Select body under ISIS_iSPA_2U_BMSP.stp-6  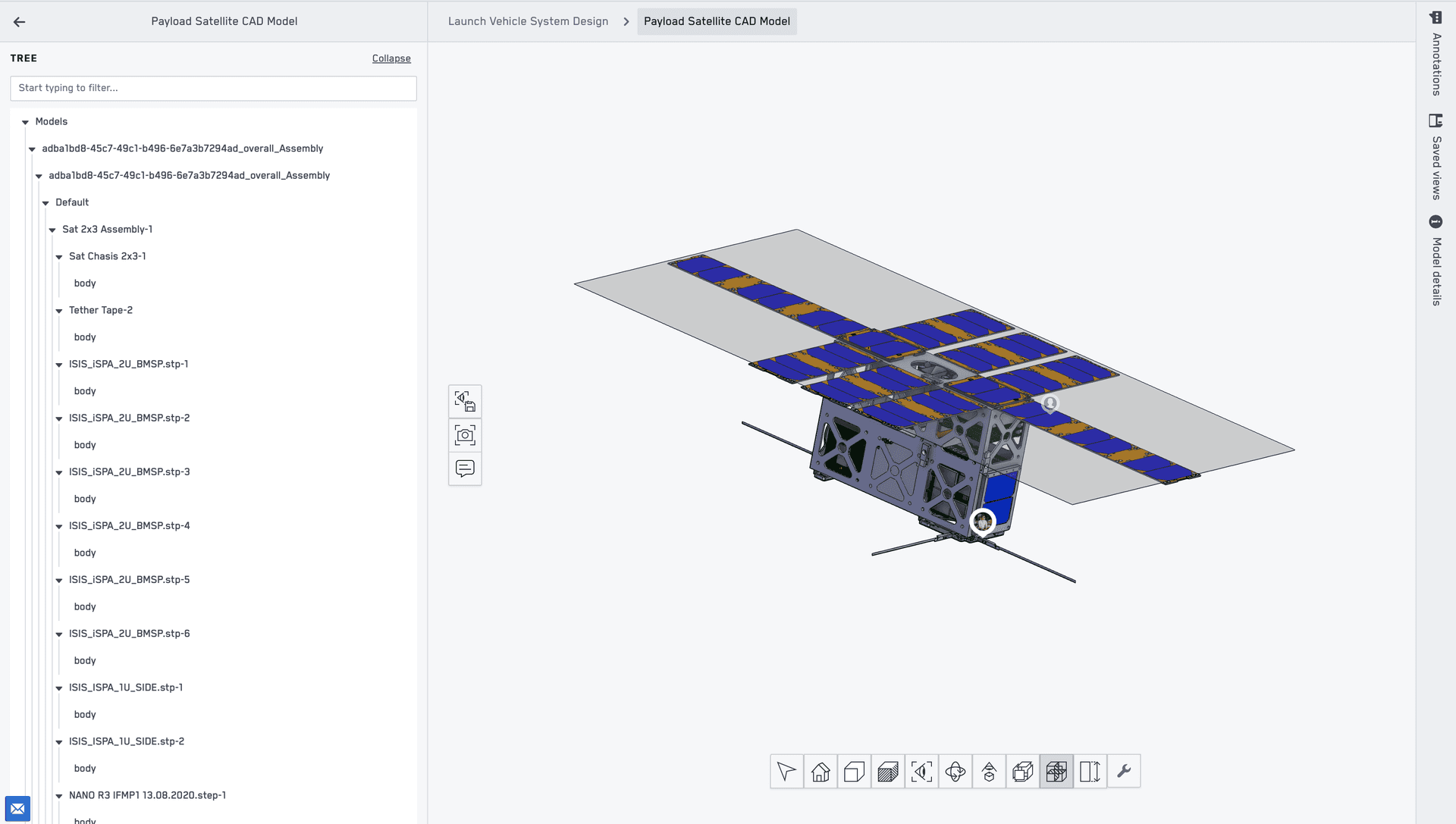pyautogui.click(x=85, y=660)
